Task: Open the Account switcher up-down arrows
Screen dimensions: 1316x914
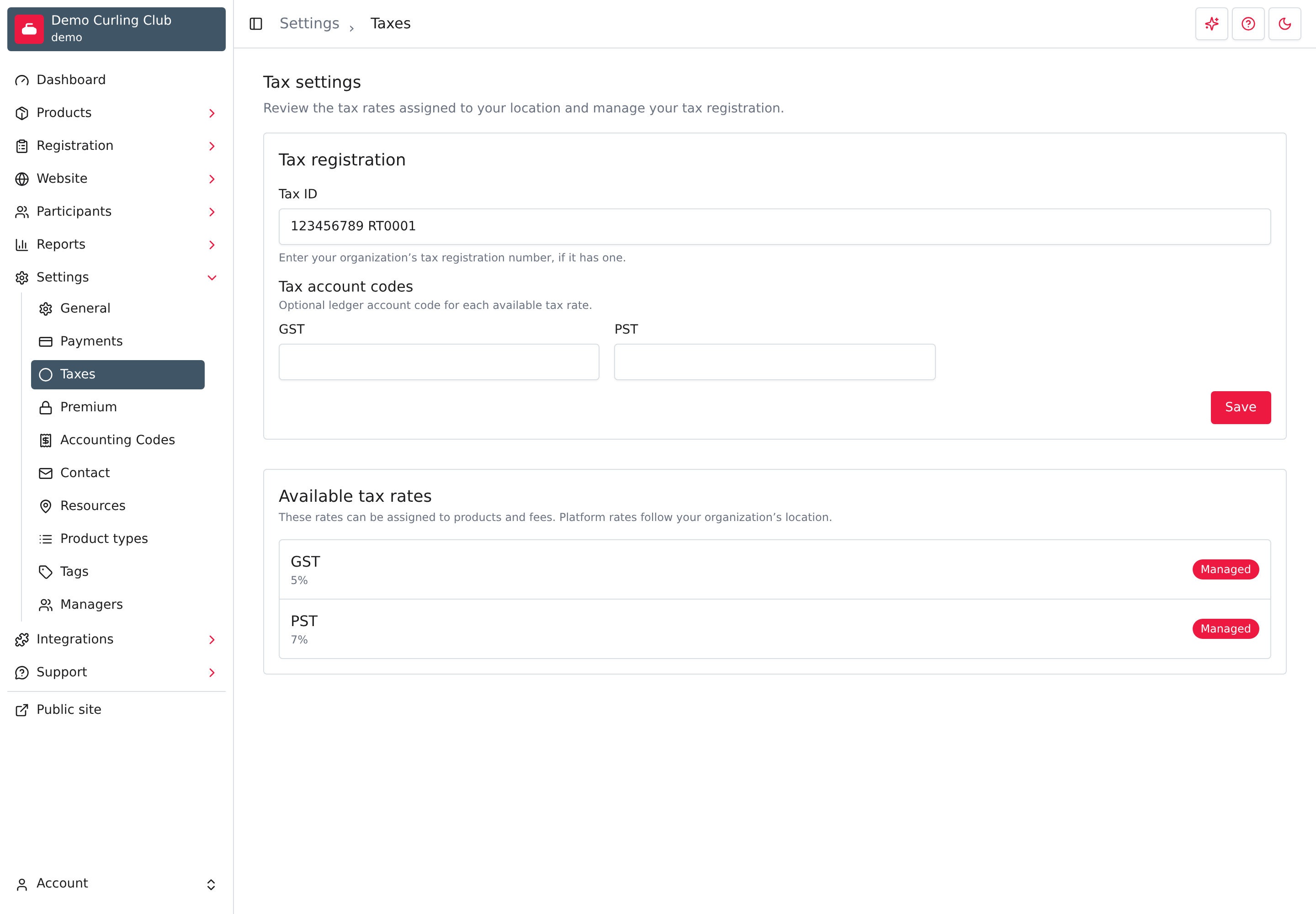Action: (211, 885)
